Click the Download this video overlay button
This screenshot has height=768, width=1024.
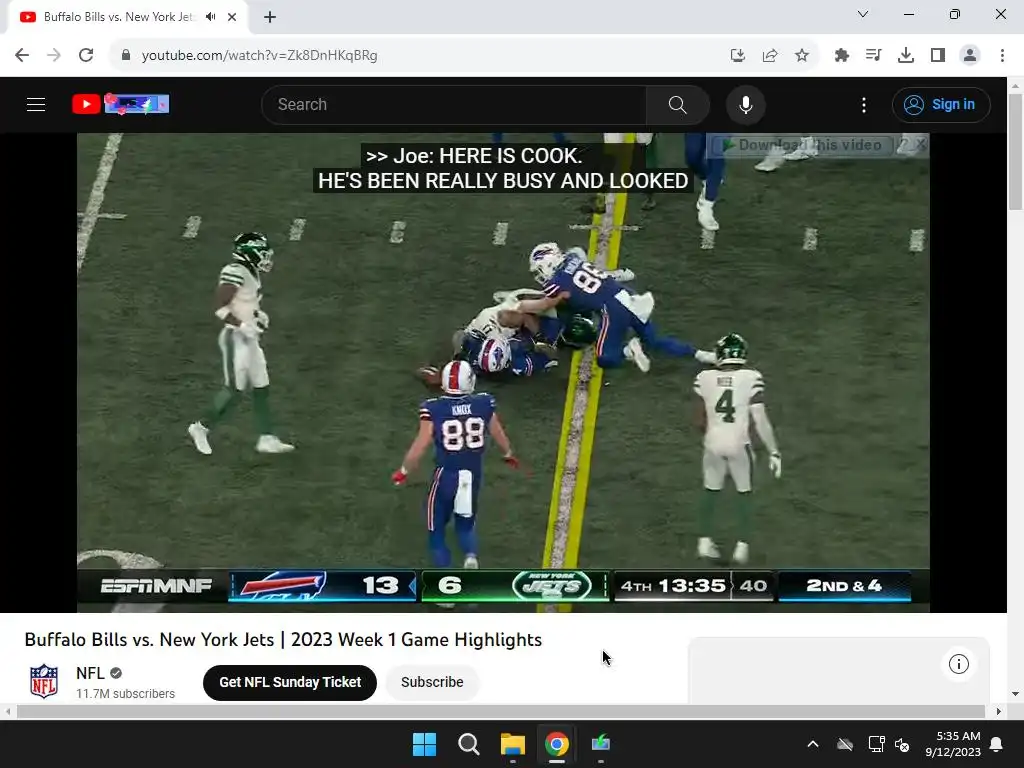(x=803, y=145)
